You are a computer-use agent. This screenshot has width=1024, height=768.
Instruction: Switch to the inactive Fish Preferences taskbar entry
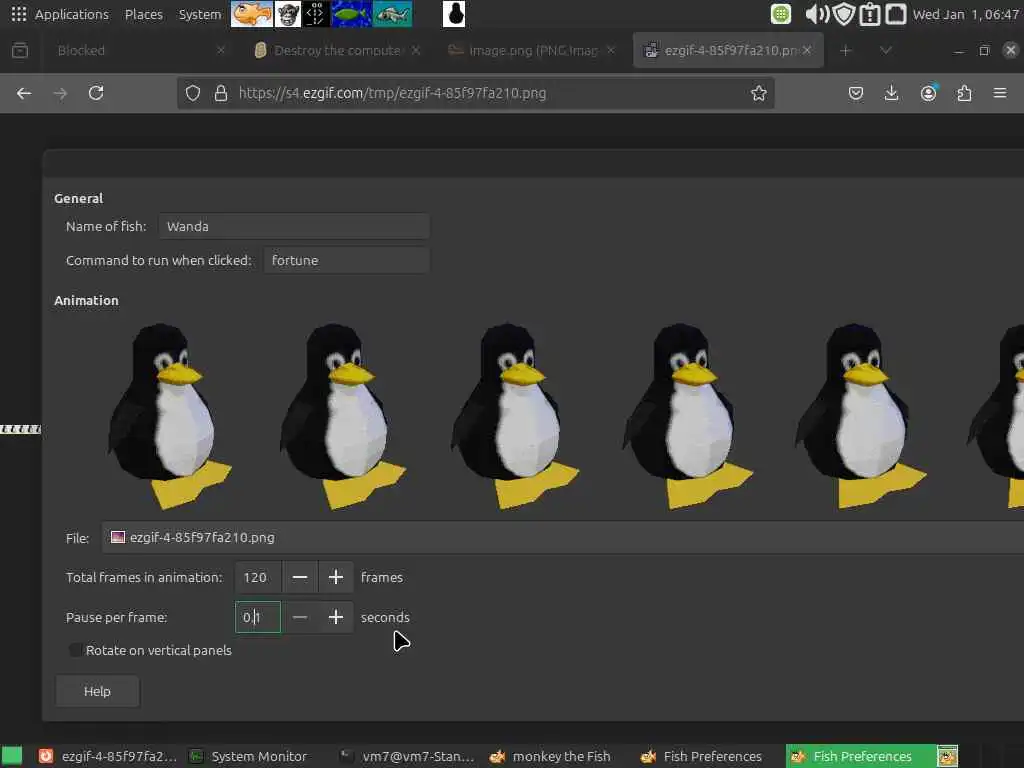click(x=702, y=756)
